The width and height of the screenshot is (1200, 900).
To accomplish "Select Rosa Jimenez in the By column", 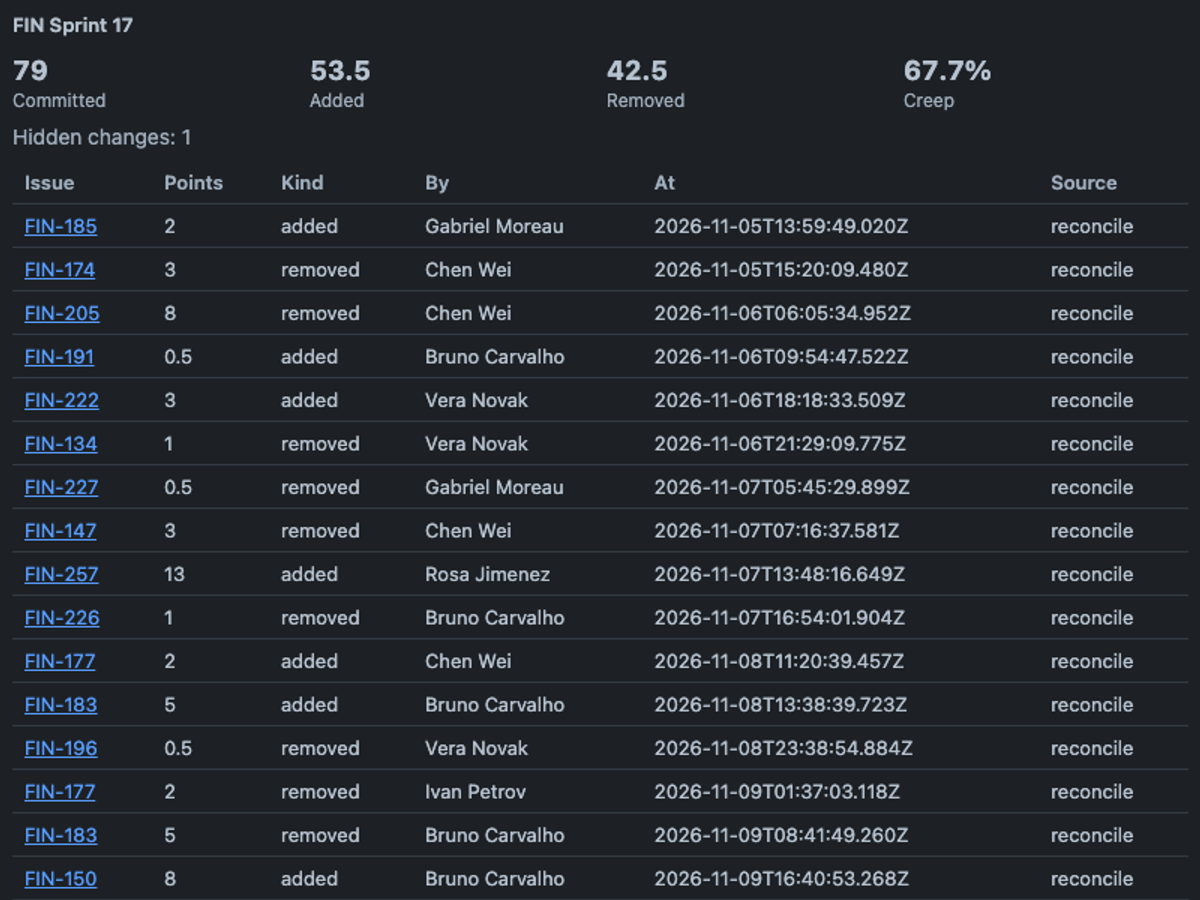I will click(487, 574).
